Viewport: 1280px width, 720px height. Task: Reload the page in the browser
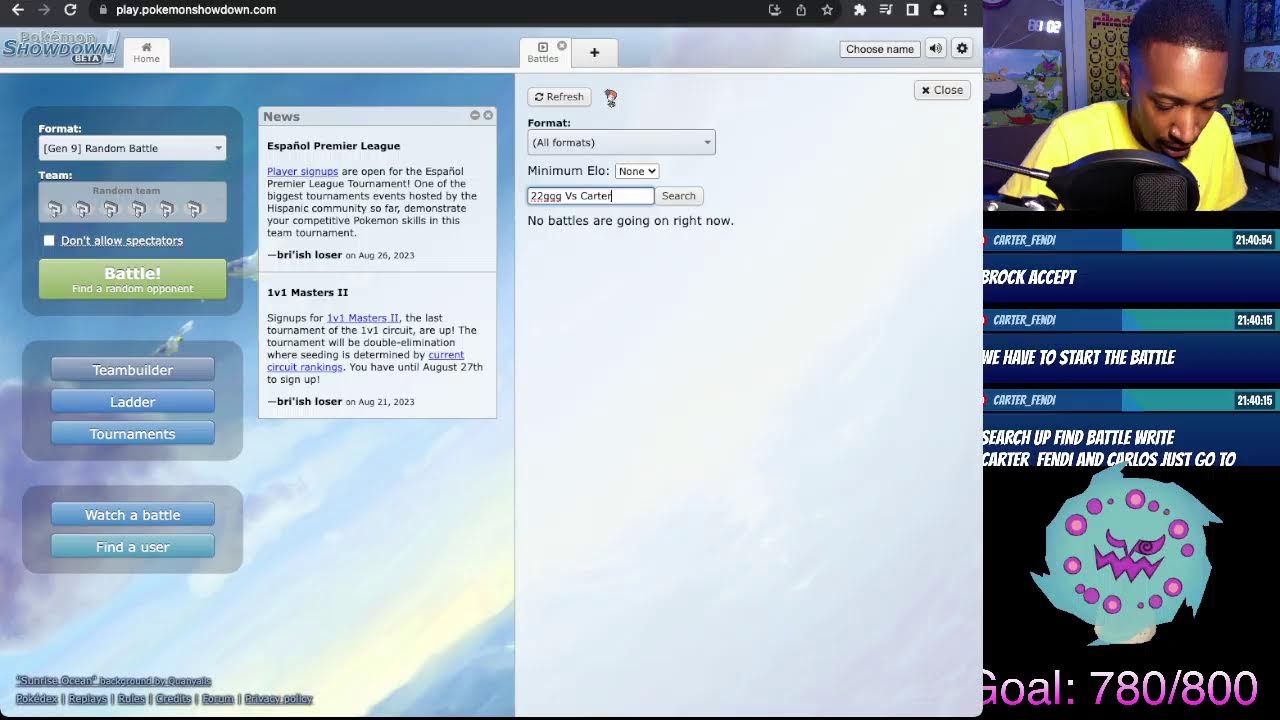(x=70, y=10)
